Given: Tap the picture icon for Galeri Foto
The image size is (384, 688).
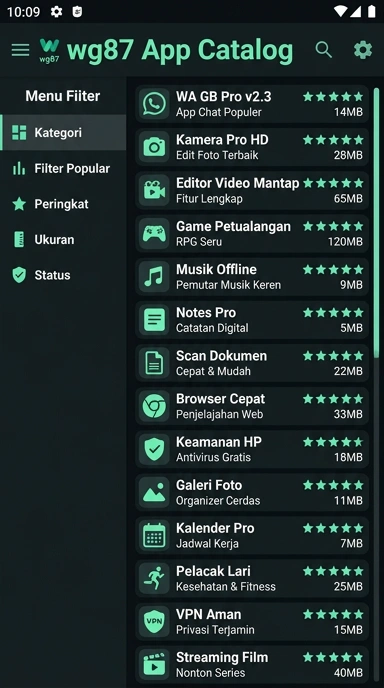Looking at the screenshot, I should click(154, 492).
